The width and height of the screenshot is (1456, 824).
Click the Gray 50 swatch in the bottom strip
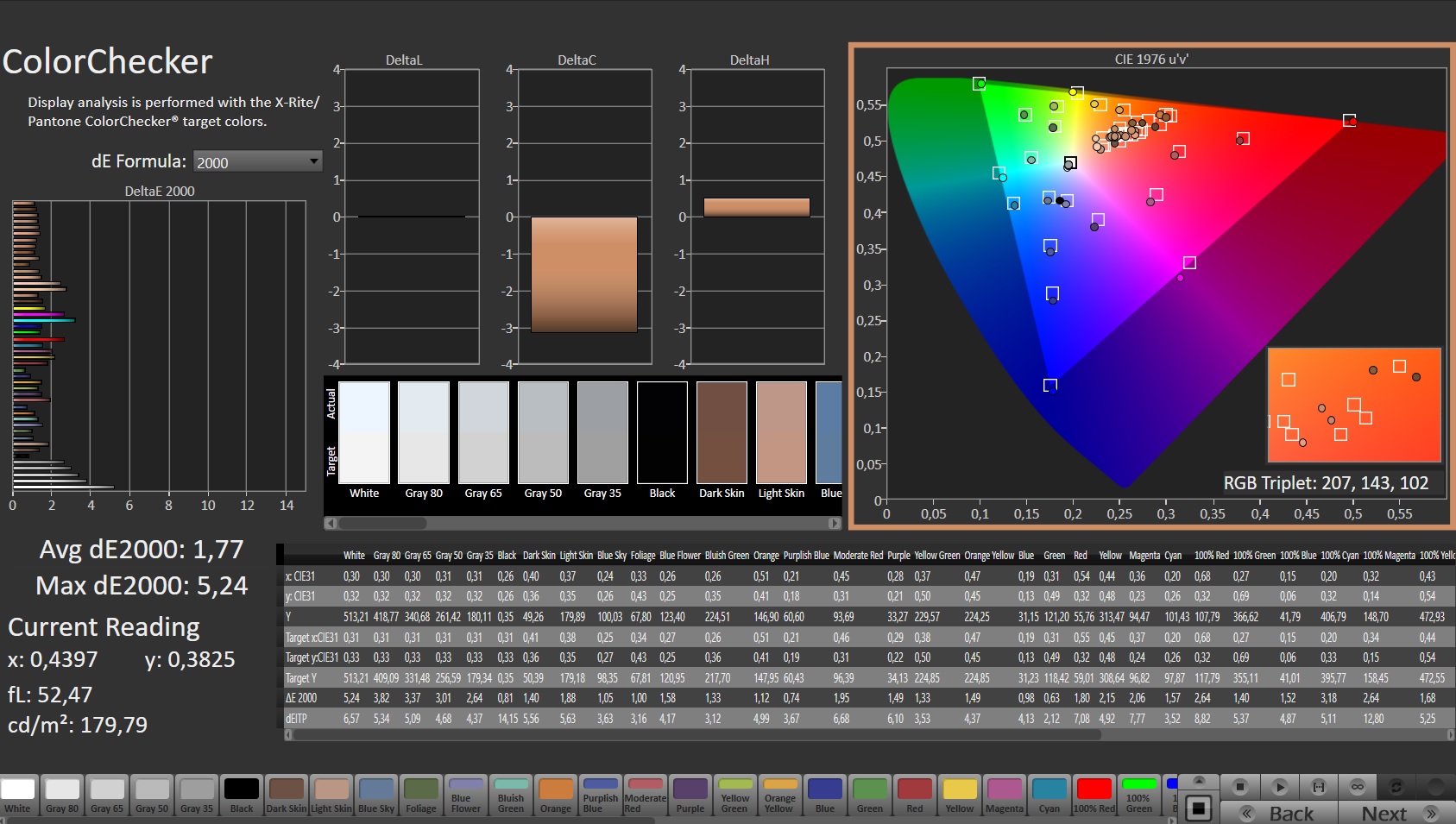[x=152, y=795]
